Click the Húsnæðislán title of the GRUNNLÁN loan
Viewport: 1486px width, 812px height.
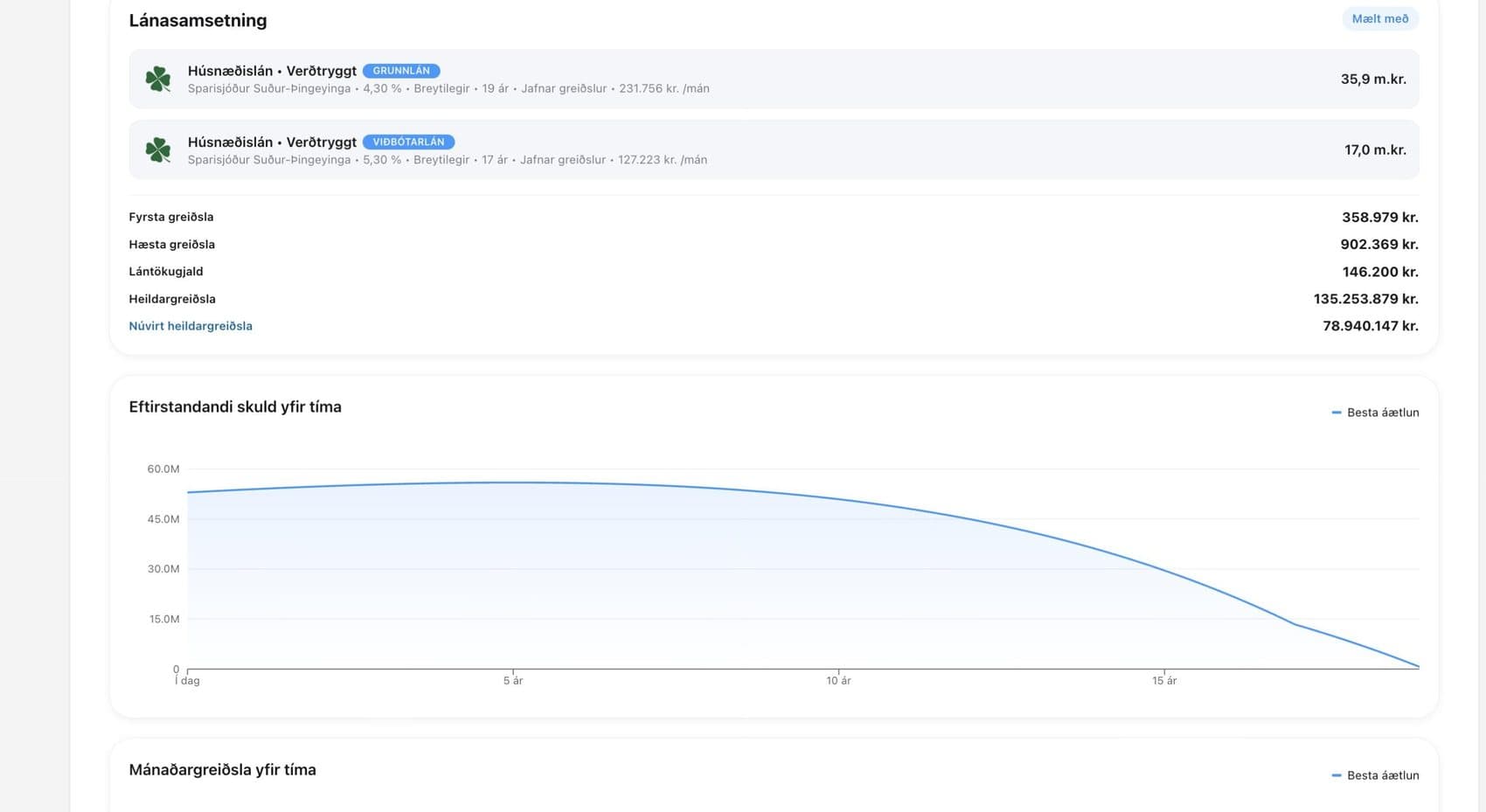click(x=272, y=71)
